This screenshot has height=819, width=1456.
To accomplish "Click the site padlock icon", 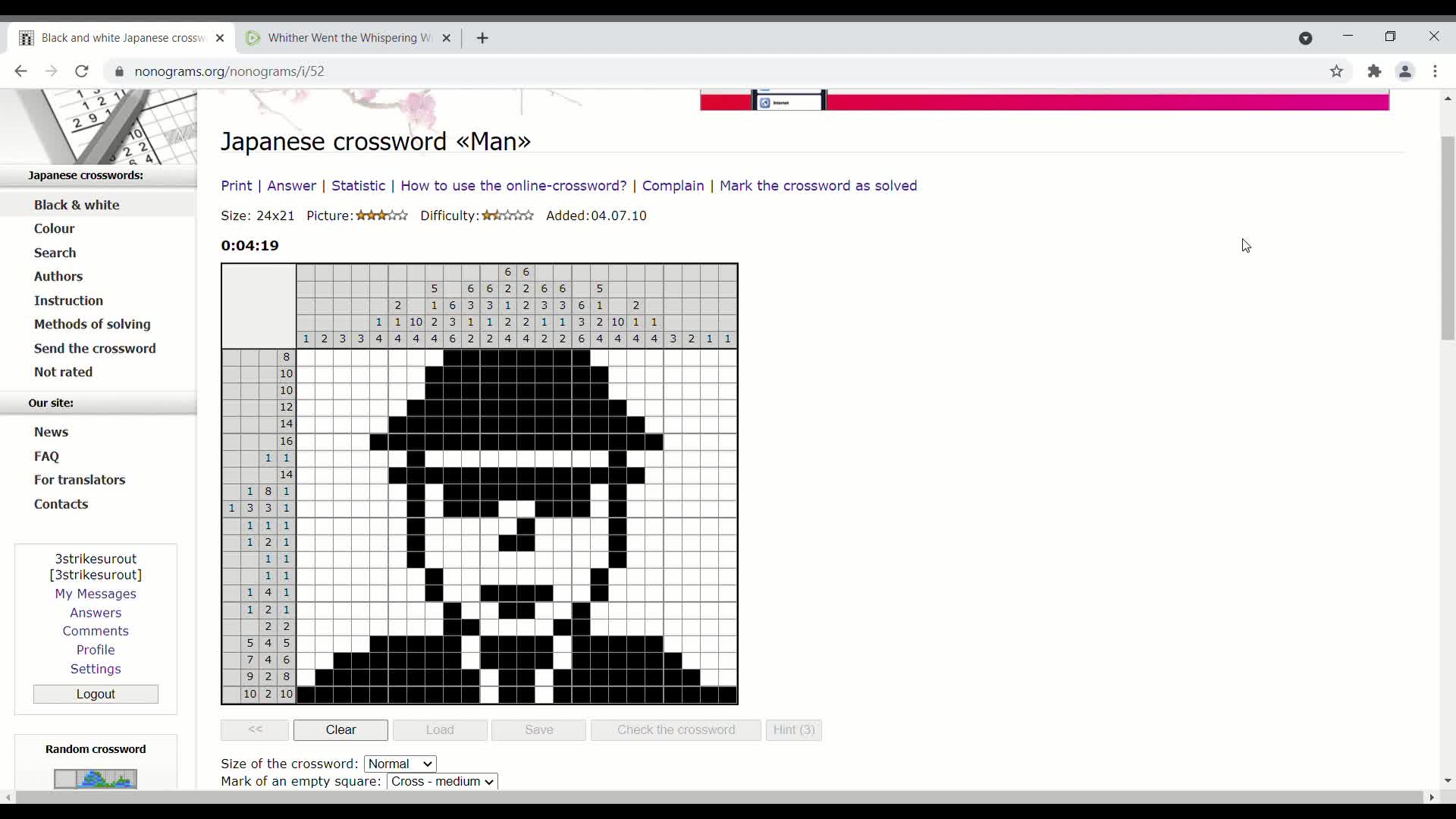I will [x=119, y=71].
